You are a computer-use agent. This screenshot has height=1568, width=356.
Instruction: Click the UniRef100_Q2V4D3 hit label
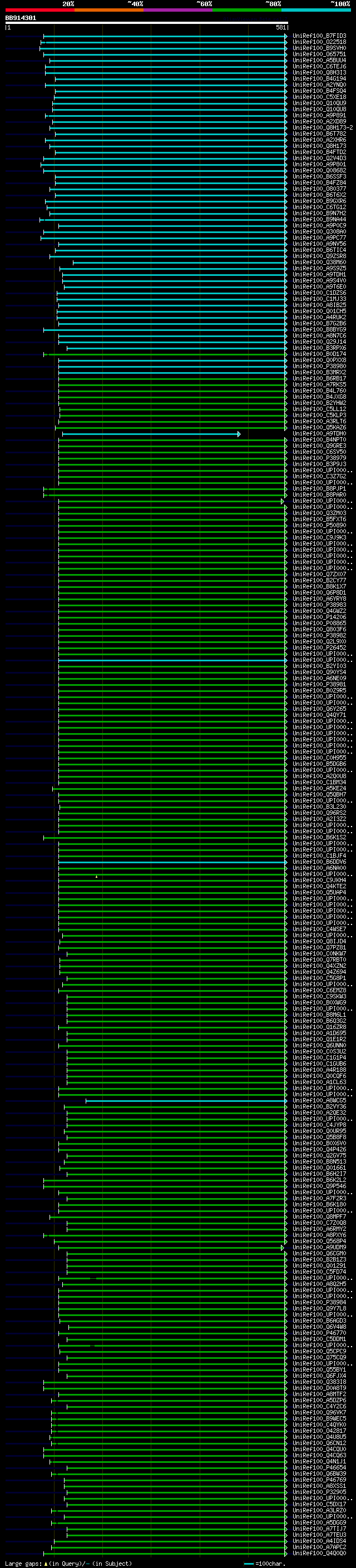coord(319,159)
